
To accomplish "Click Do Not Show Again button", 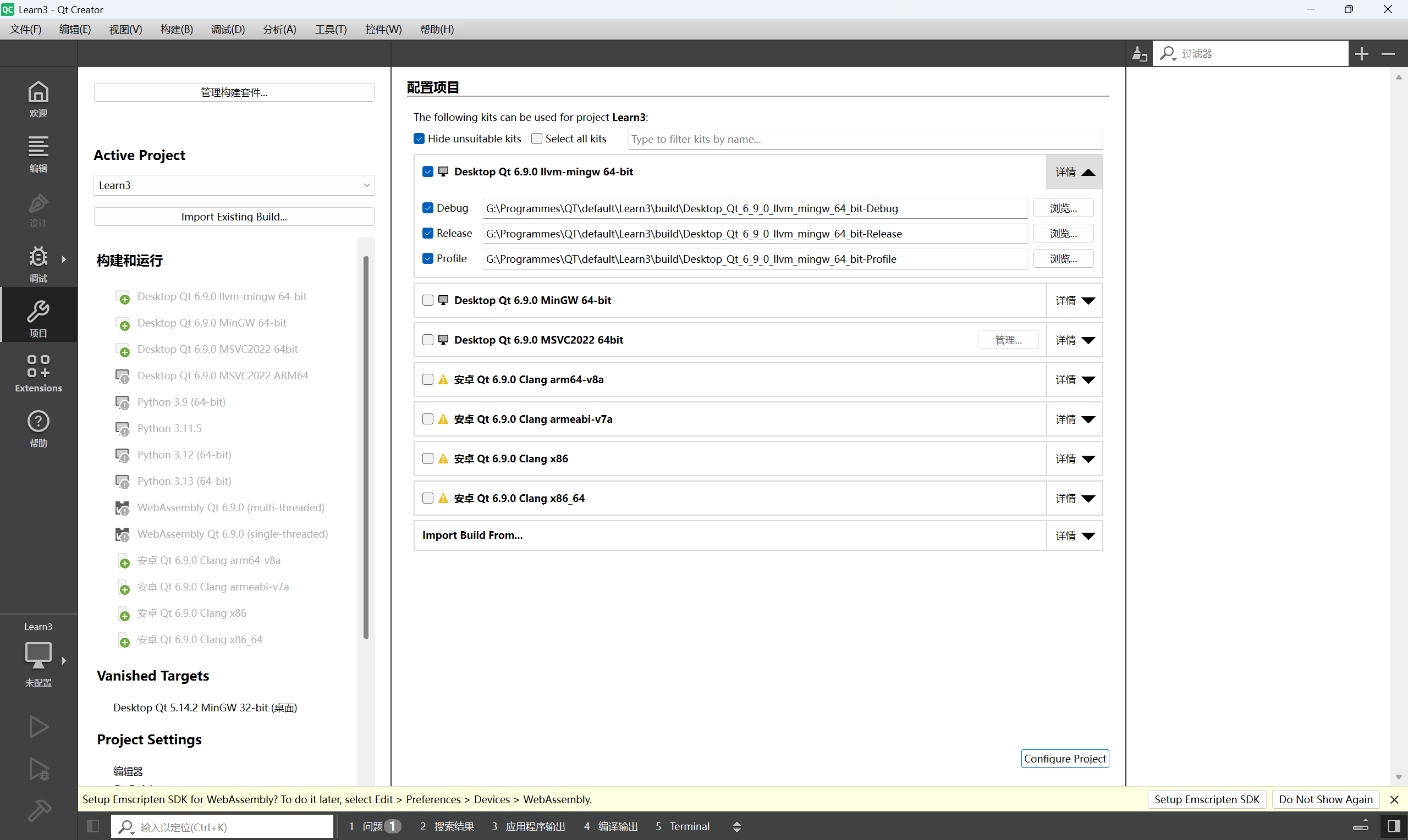I will (1325, 799).
